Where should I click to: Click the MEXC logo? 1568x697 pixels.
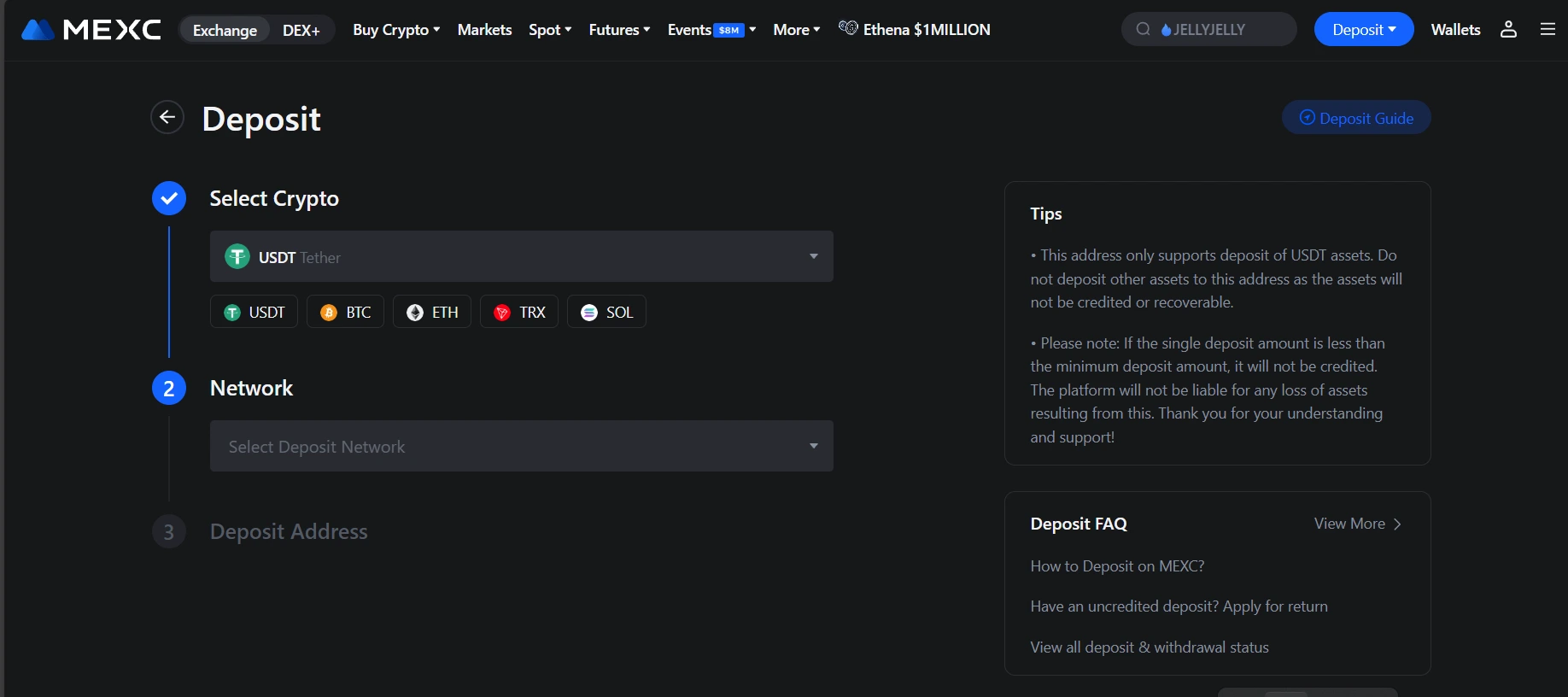click(x=91, y=30)
